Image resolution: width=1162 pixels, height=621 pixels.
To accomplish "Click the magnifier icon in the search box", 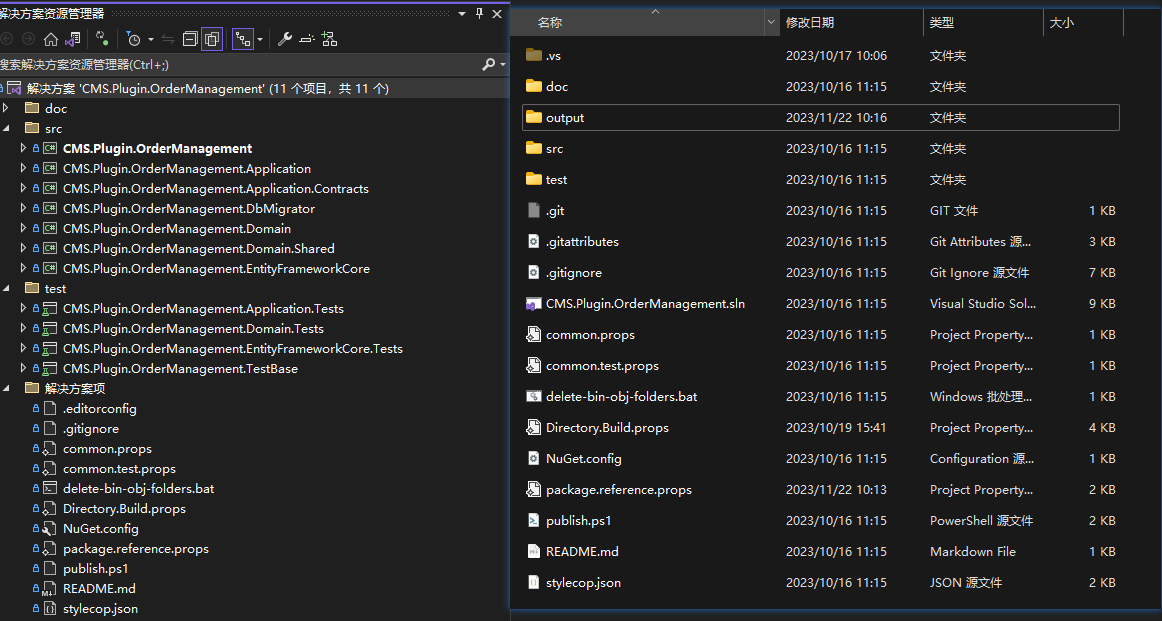I will pyautogui.click(x=488, y=64).
